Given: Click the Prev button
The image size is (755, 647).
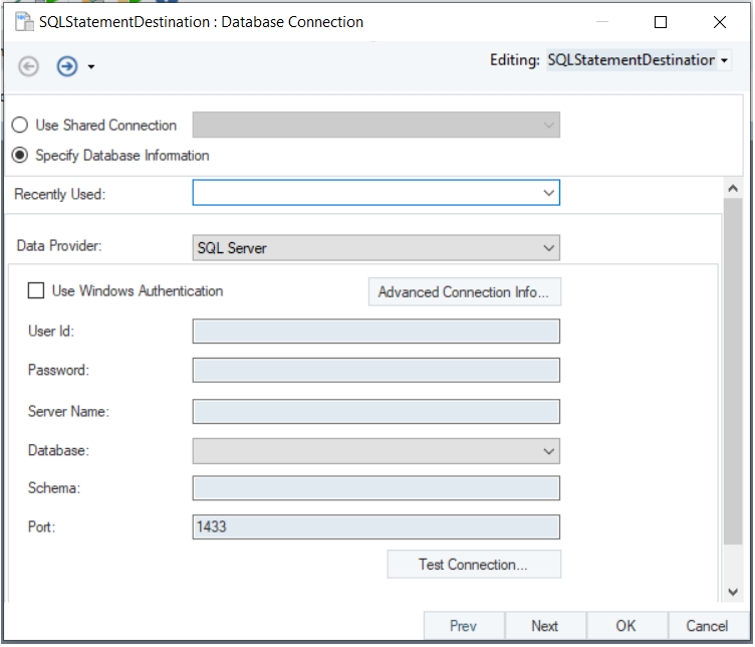Looking at the screenshot, I should [463, 626].
